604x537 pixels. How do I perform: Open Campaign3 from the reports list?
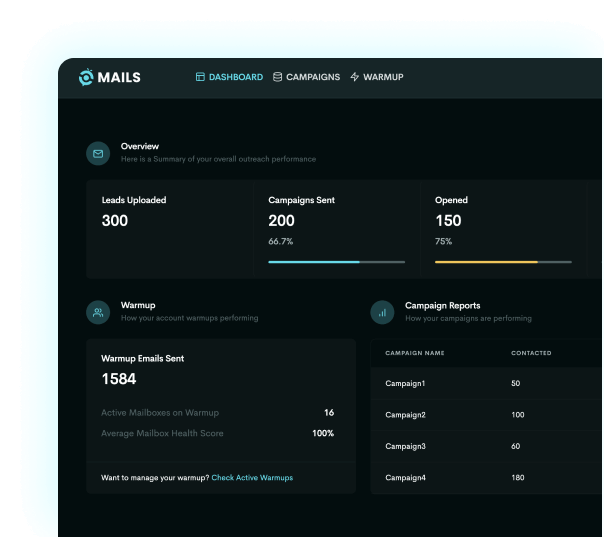pyautogui.click(x=405, y=446)
